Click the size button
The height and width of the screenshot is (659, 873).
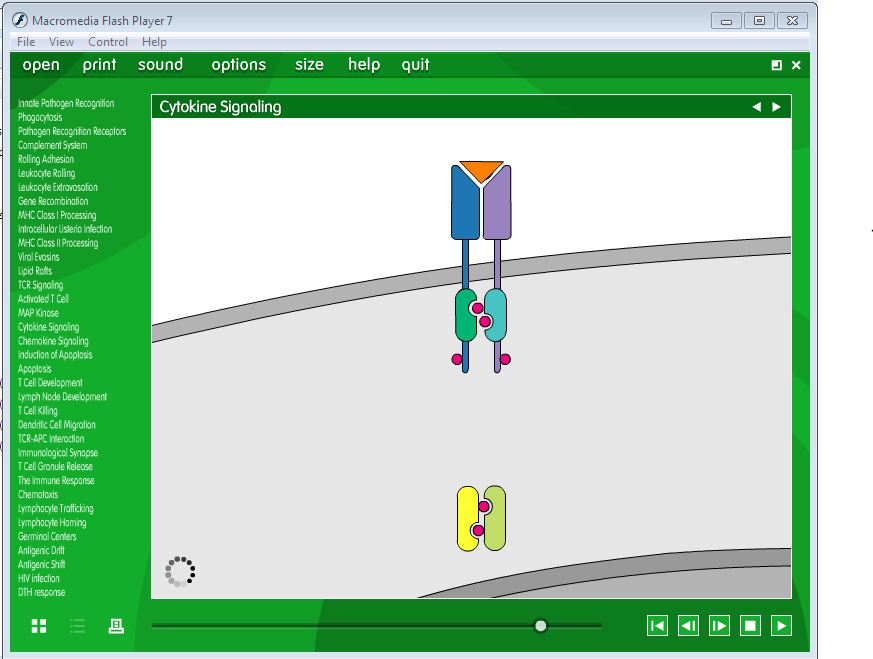click(309, 65)
